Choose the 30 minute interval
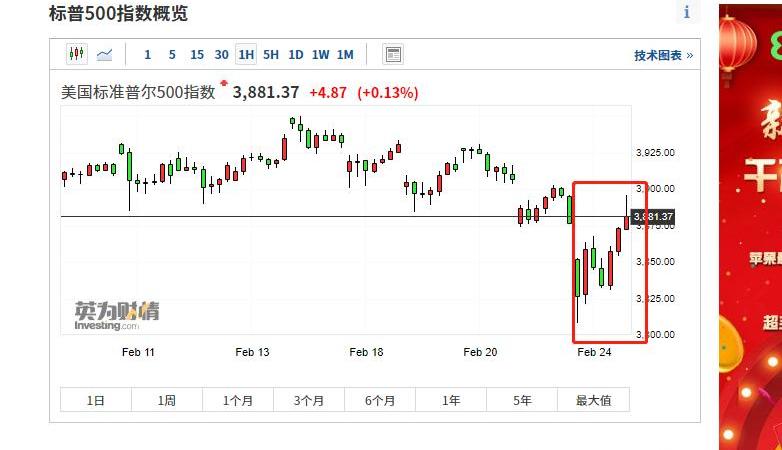 pos(221,55)
